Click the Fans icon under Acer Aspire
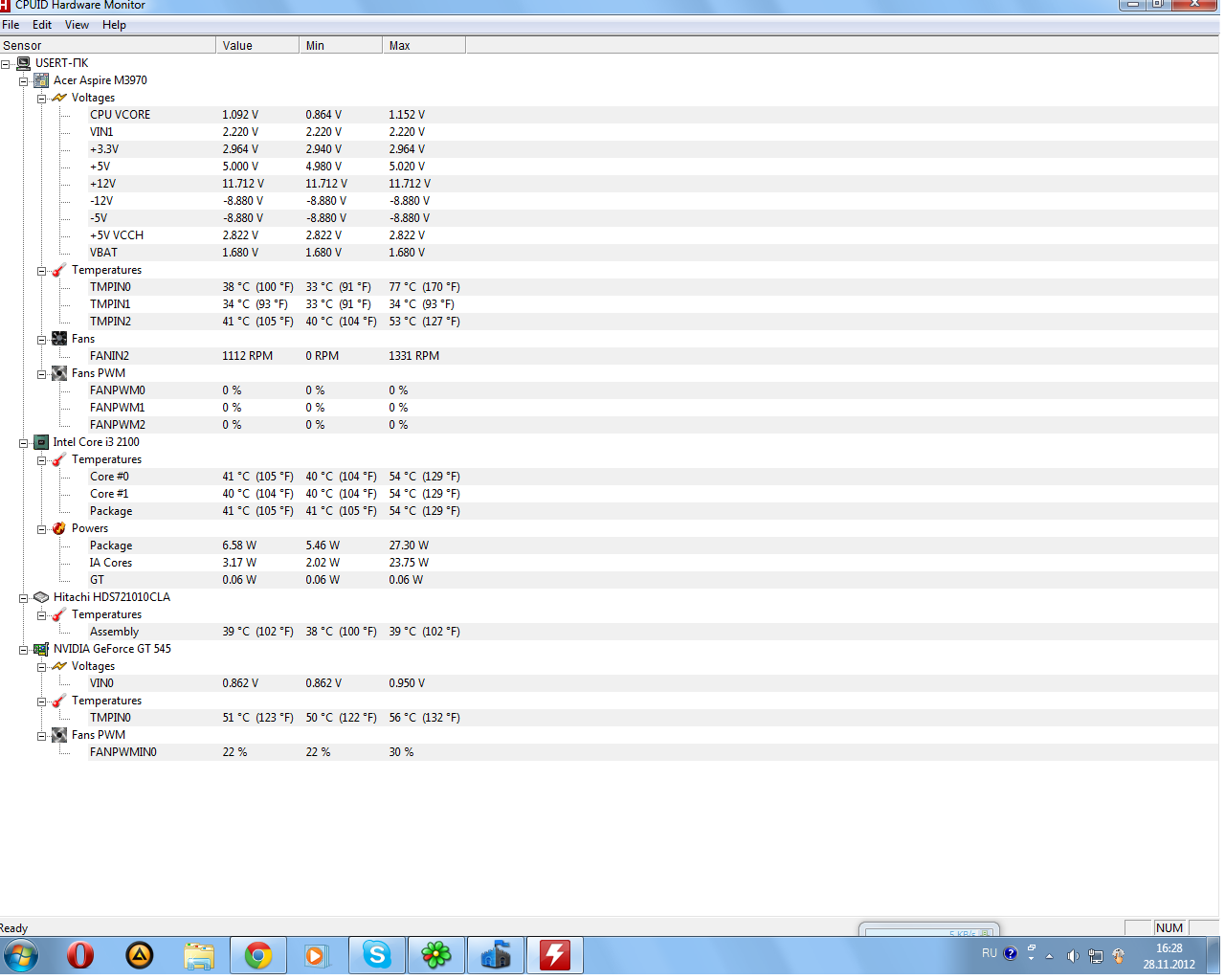The height and width of the screenshot is (980, 1225). coord(59,339)
